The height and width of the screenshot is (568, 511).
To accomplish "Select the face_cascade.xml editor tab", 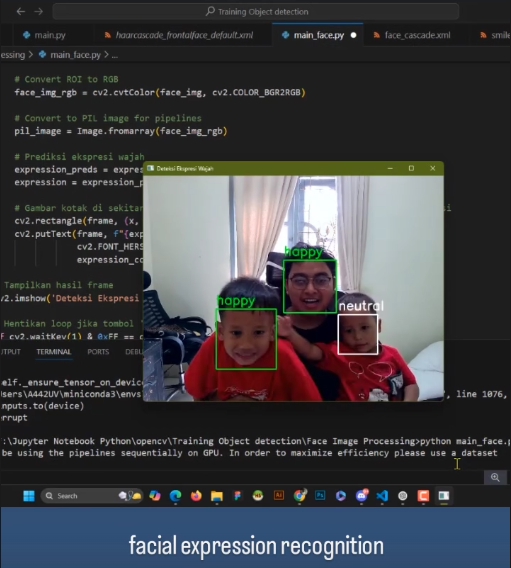I will pyautogui.click(x=413, y=35).
